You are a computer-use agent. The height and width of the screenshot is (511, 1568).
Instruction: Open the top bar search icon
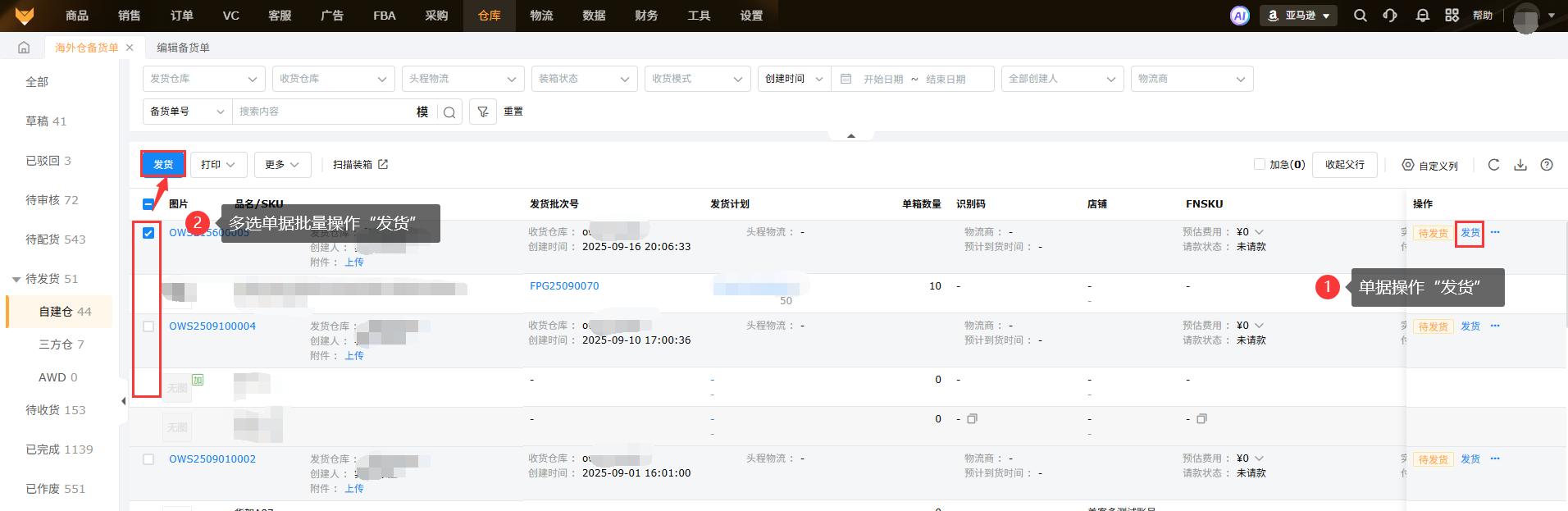point(1360,16)
